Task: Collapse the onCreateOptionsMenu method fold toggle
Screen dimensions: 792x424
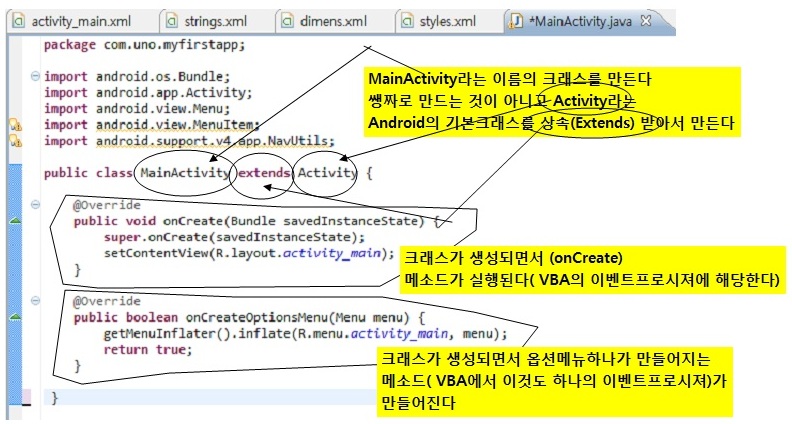Action: coord(35,301)
